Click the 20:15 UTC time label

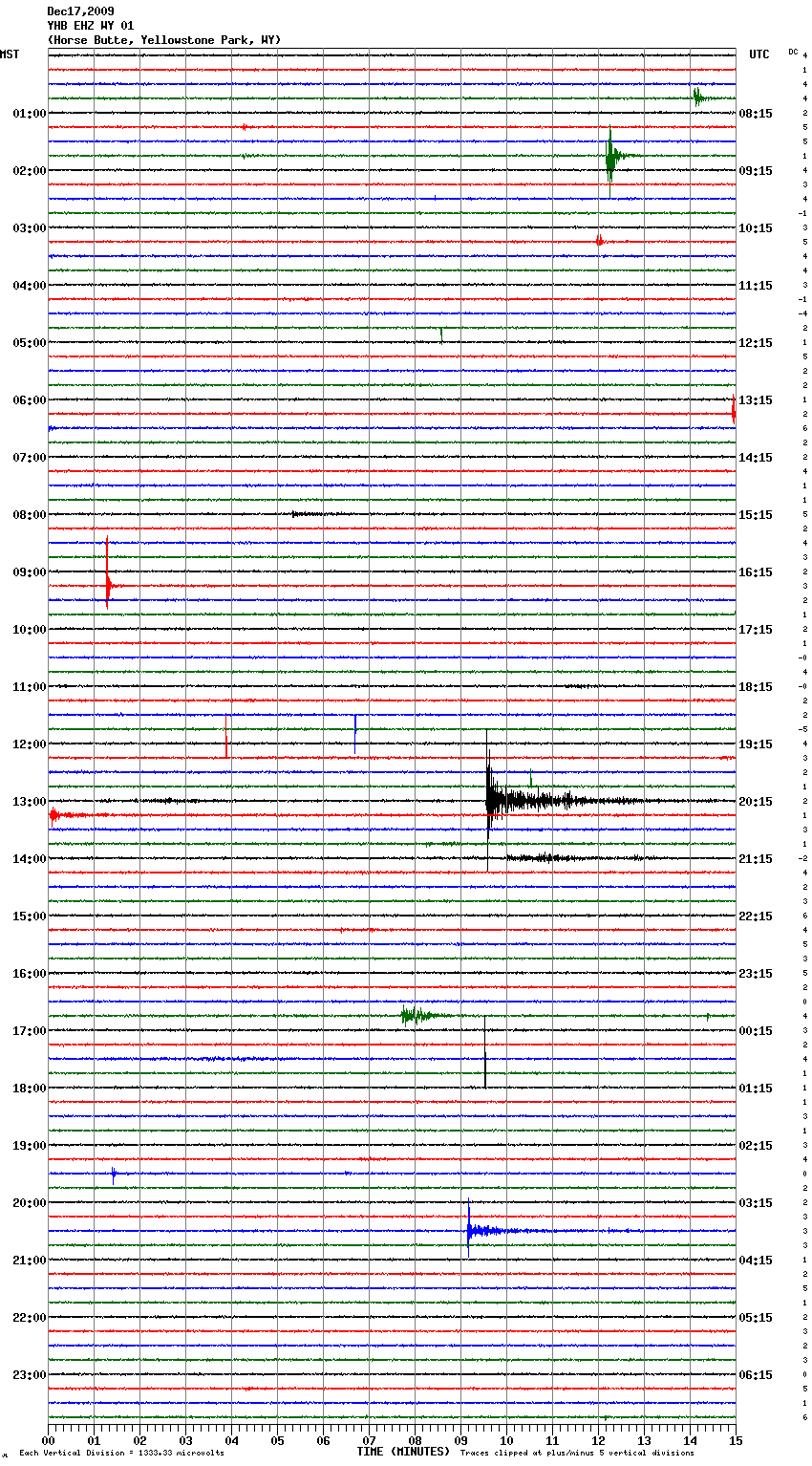click(x=756, y=802)
